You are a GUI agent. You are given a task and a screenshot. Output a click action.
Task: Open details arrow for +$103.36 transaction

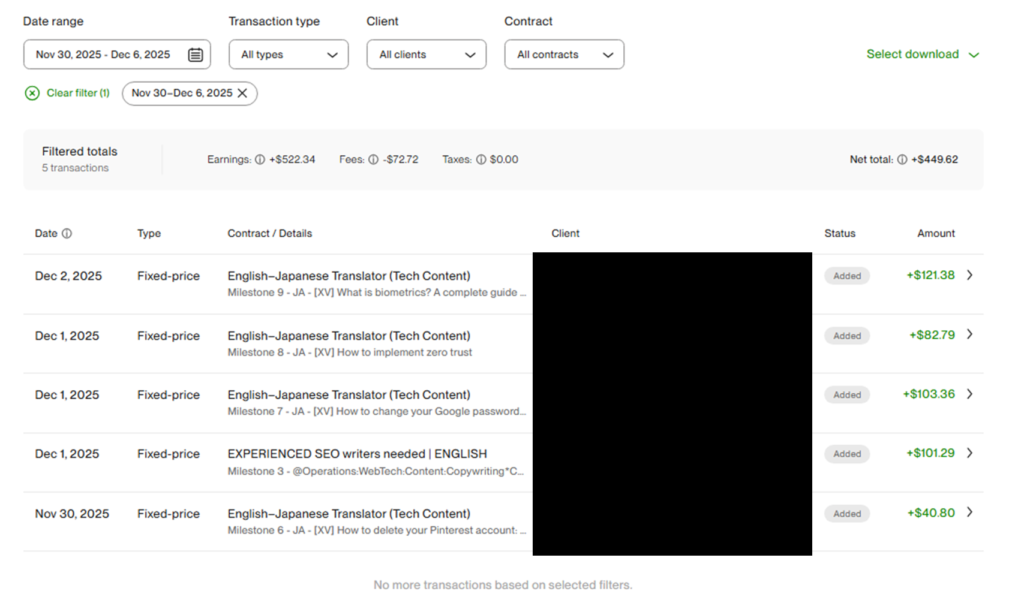pos(969,394)
